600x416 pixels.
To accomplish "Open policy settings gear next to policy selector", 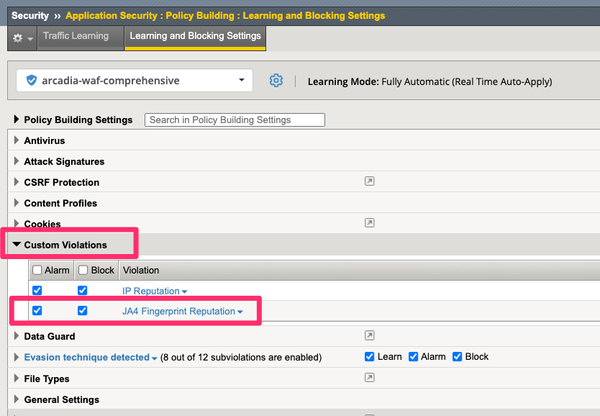I will click(x=277, y=80).
